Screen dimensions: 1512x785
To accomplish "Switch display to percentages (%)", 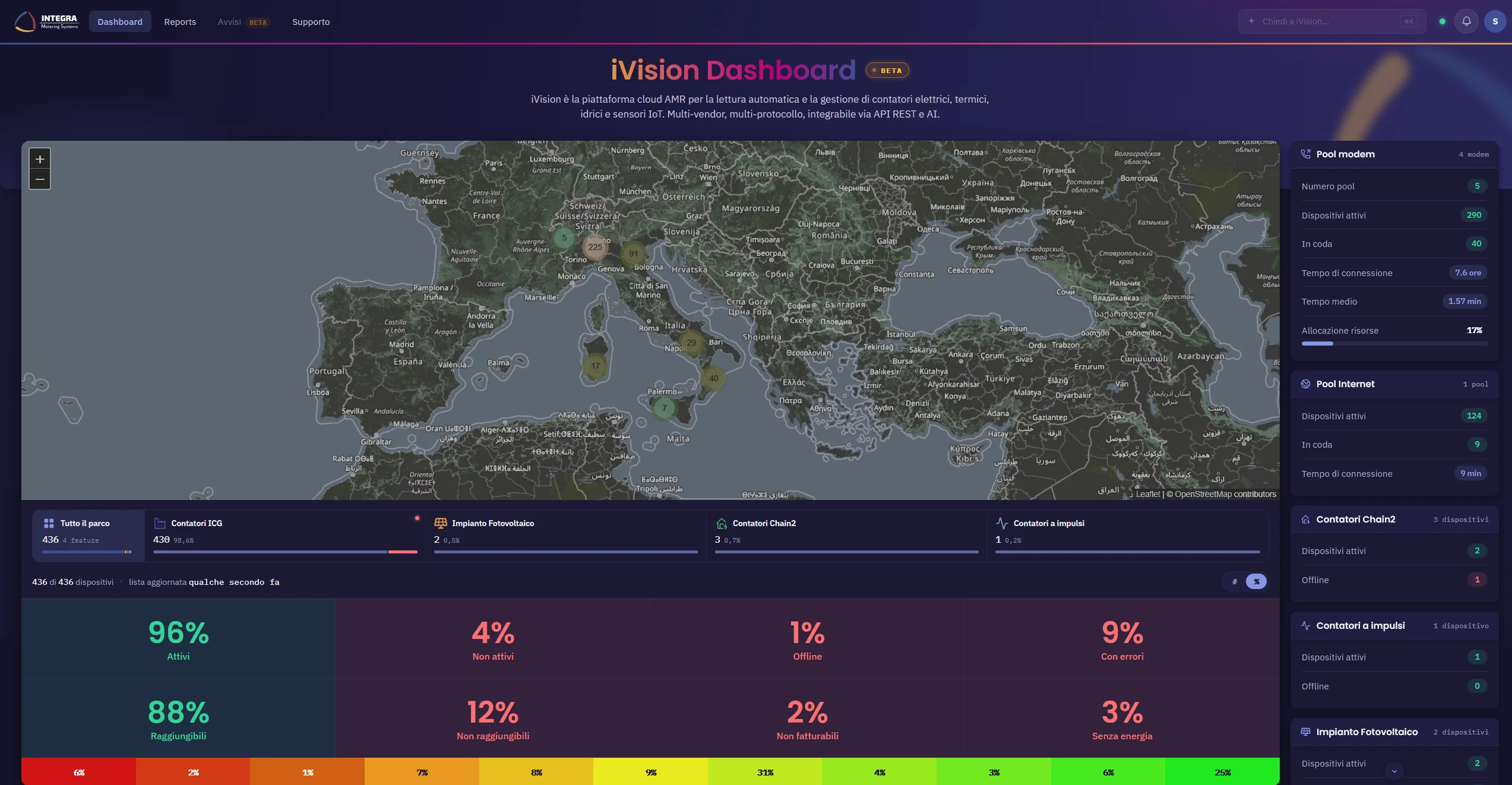I will click(1256, 582).
